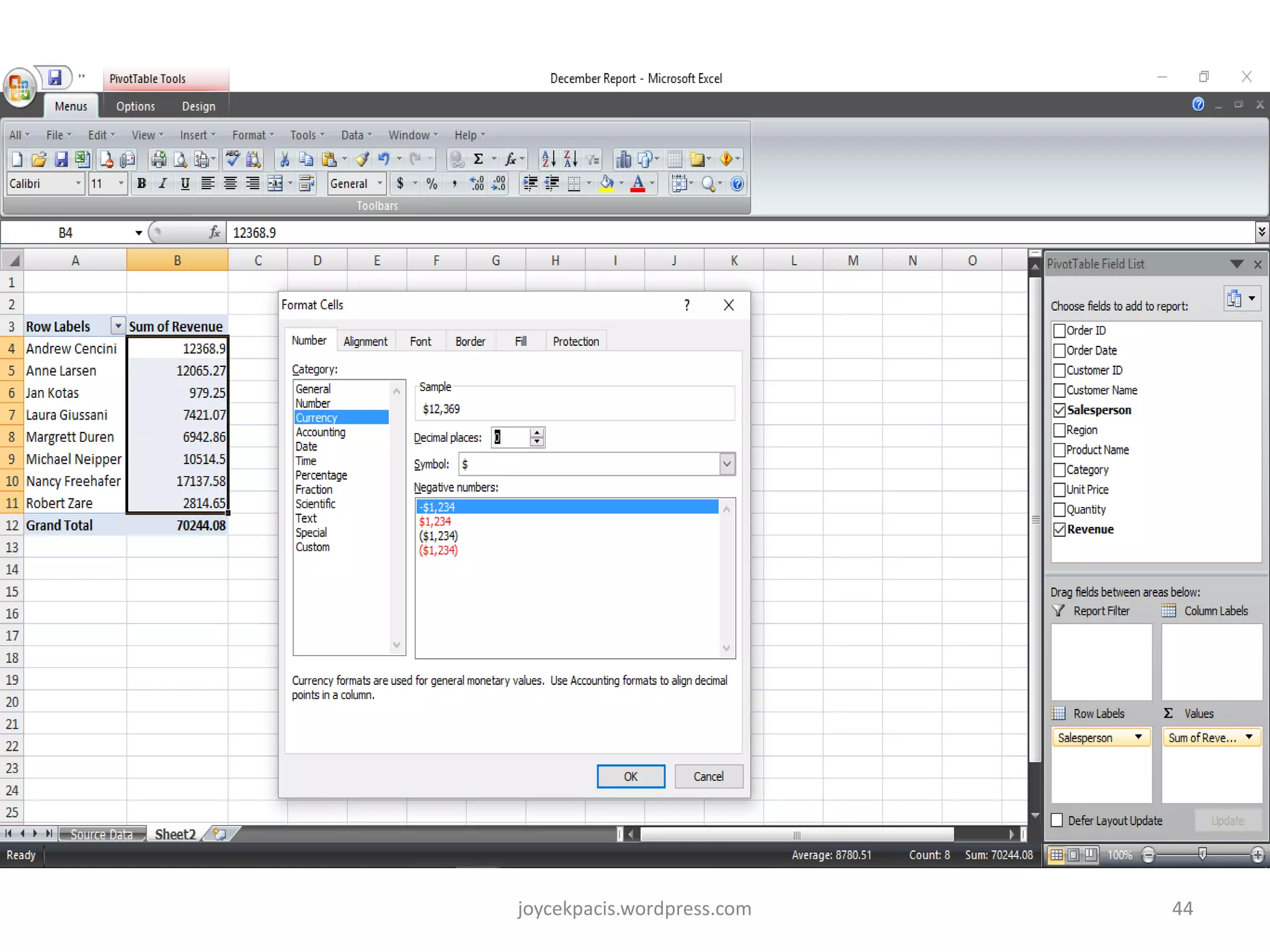Click the zoom slider handle
The width and height of the screenshot is (1270, 952).
(1202, 855)
